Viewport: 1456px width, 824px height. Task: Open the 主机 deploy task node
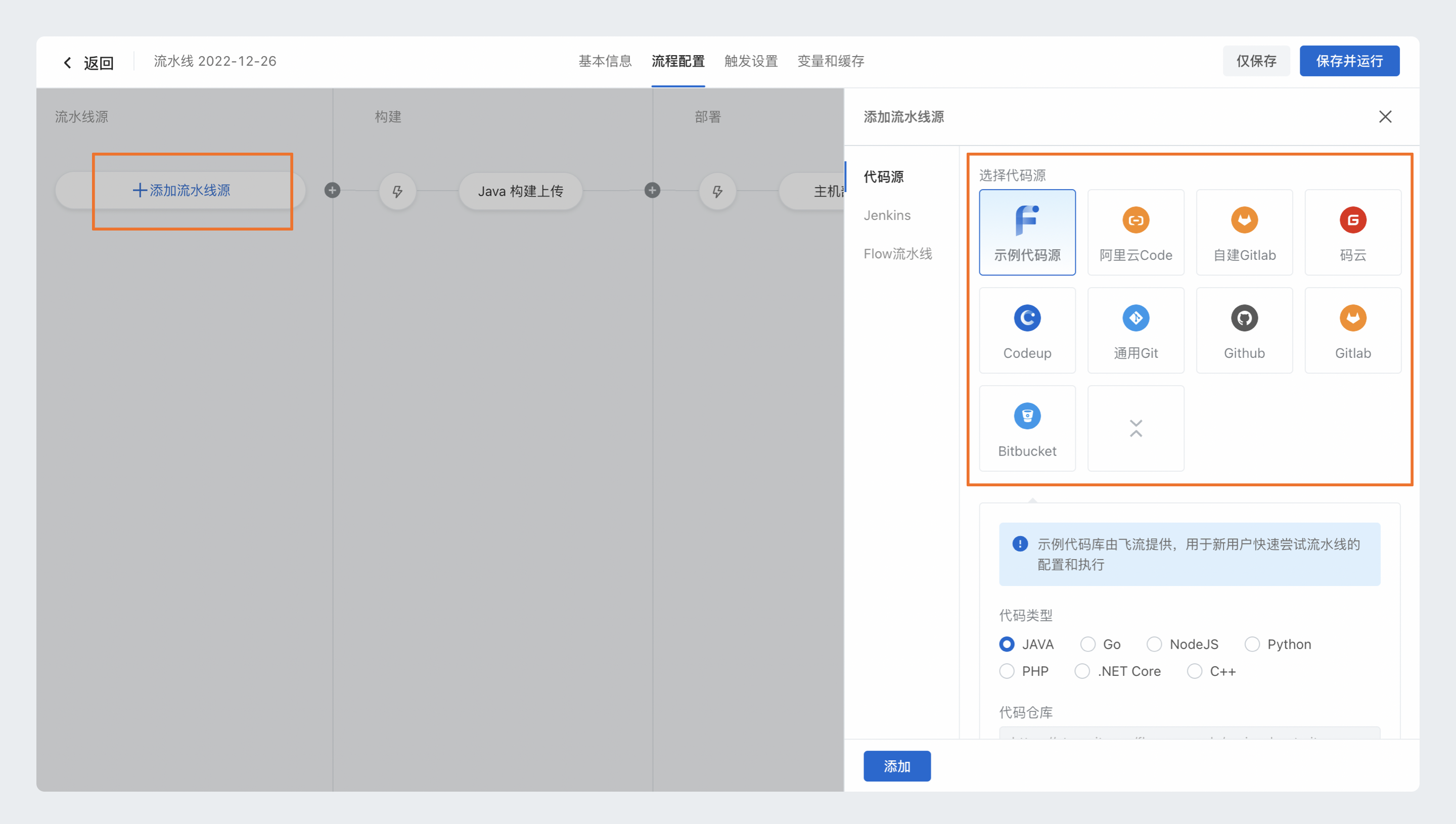click(x=812, y=191)
